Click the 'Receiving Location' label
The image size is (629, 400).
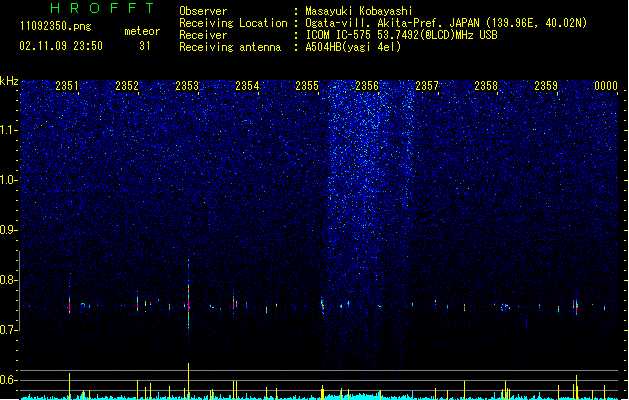233,23
